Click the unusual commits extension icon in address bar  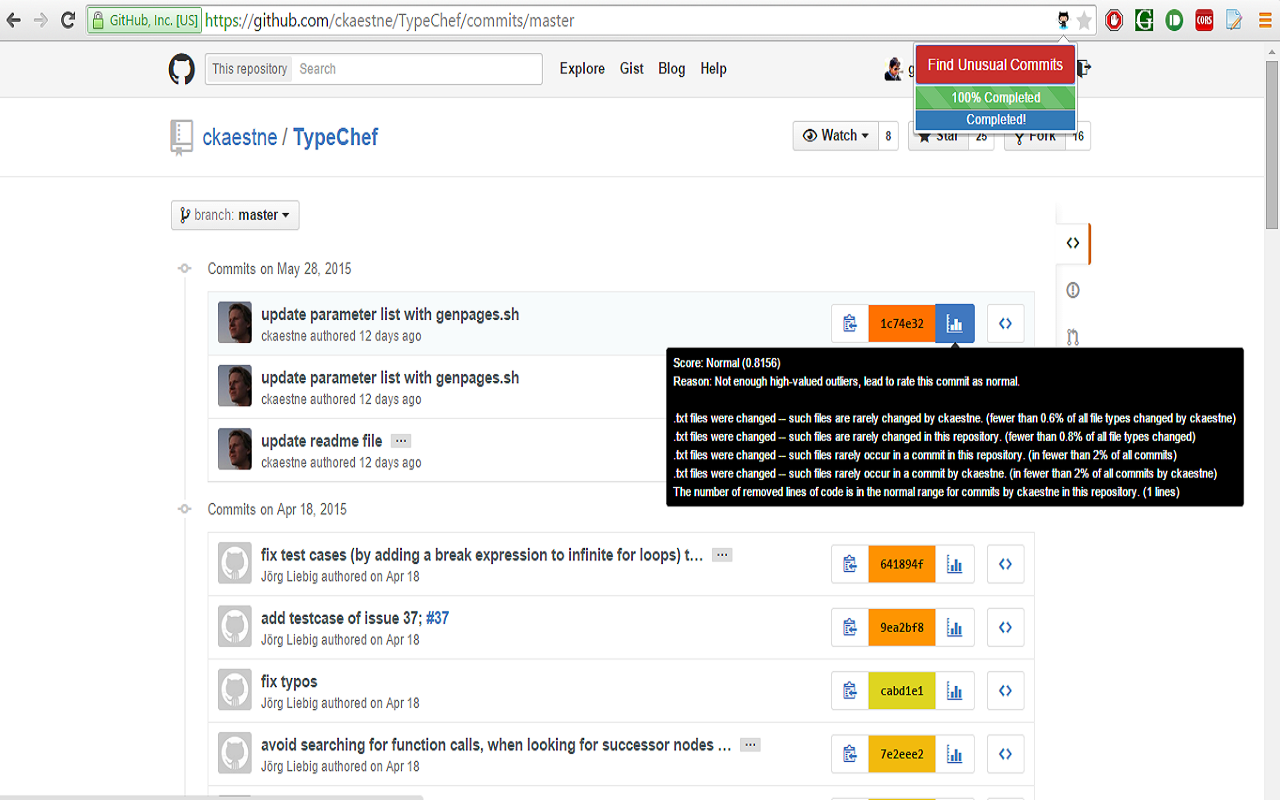pyautogui.click(x=1063, y=20)
